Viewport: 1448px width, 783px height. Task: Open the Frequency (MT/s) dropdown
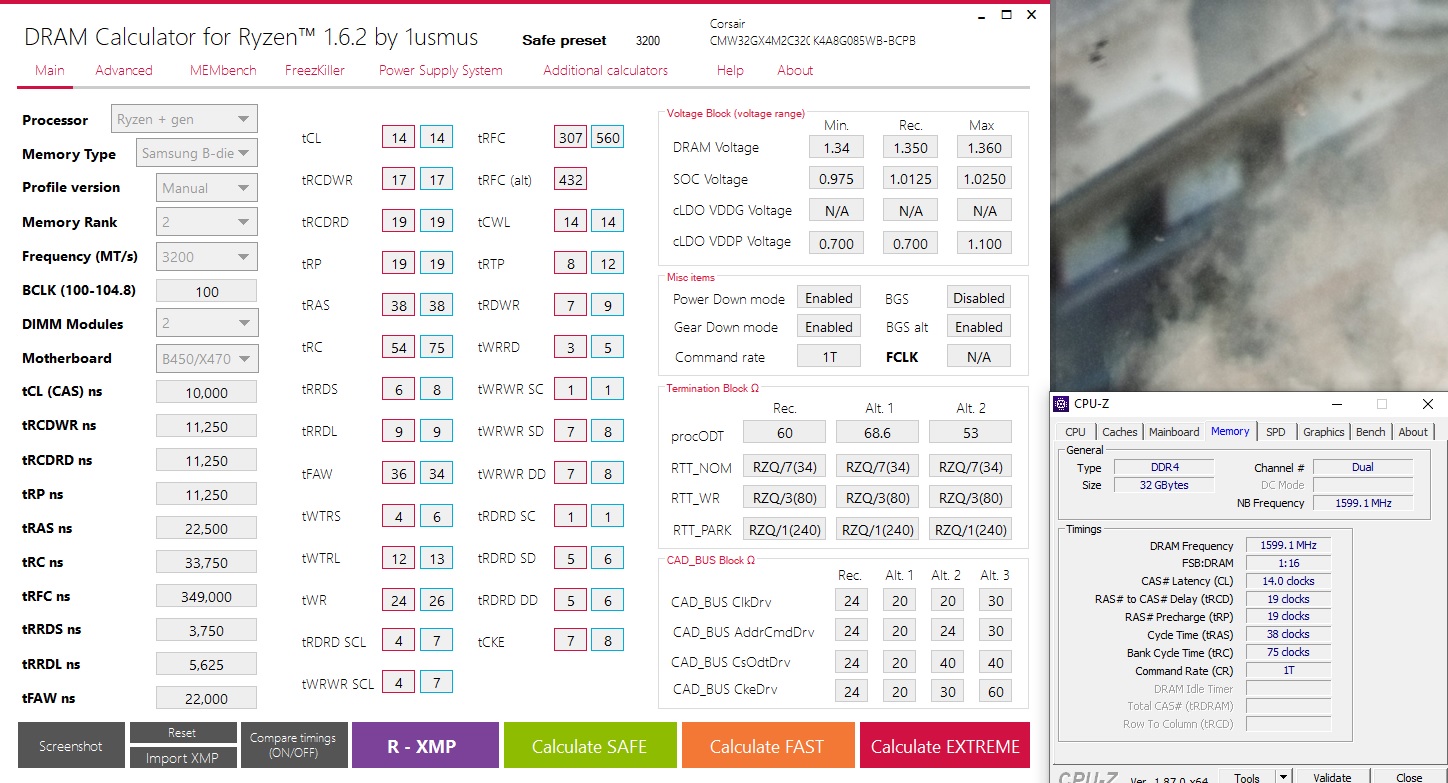coord(207,256)
